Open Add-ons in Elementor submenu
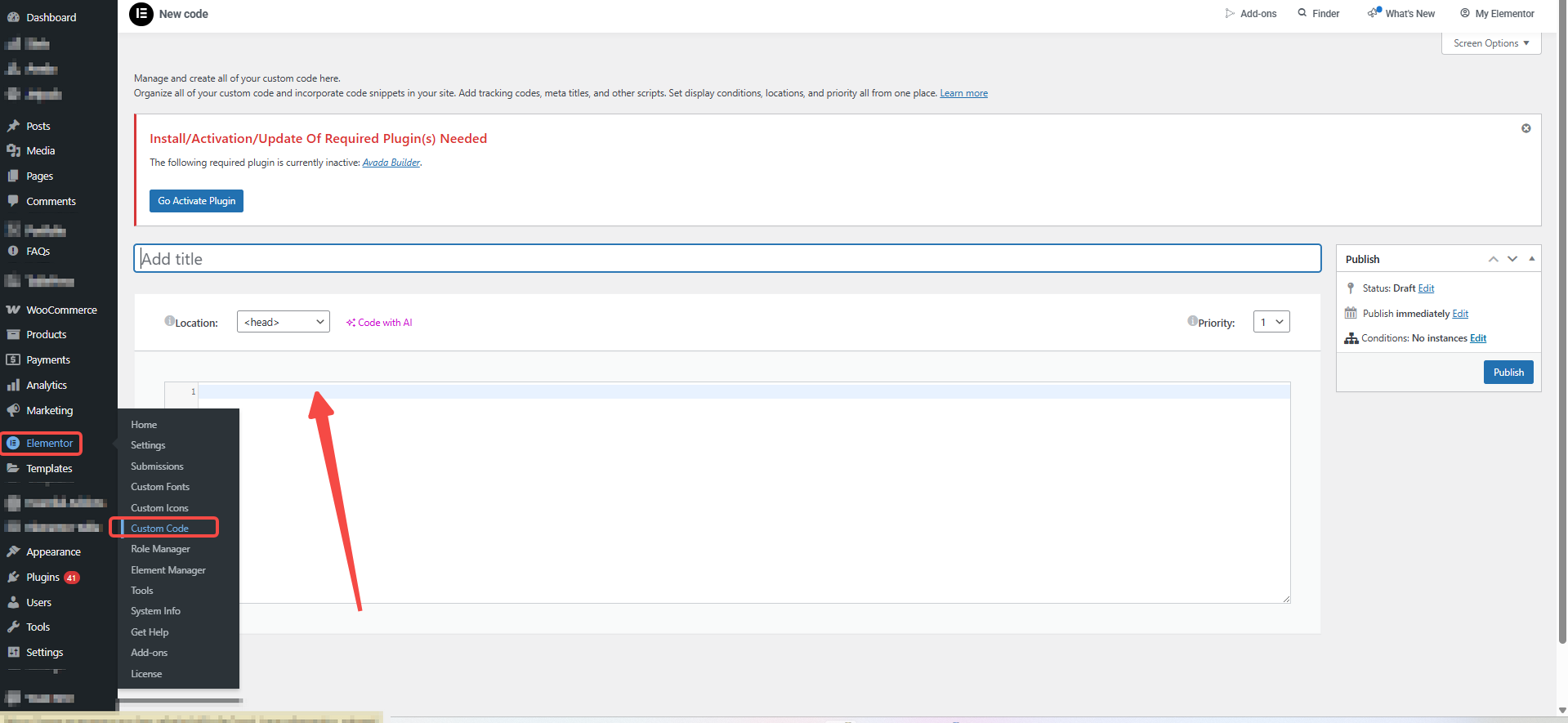The height and width of the screenshot is (723, 1568). tap(149, 653)
